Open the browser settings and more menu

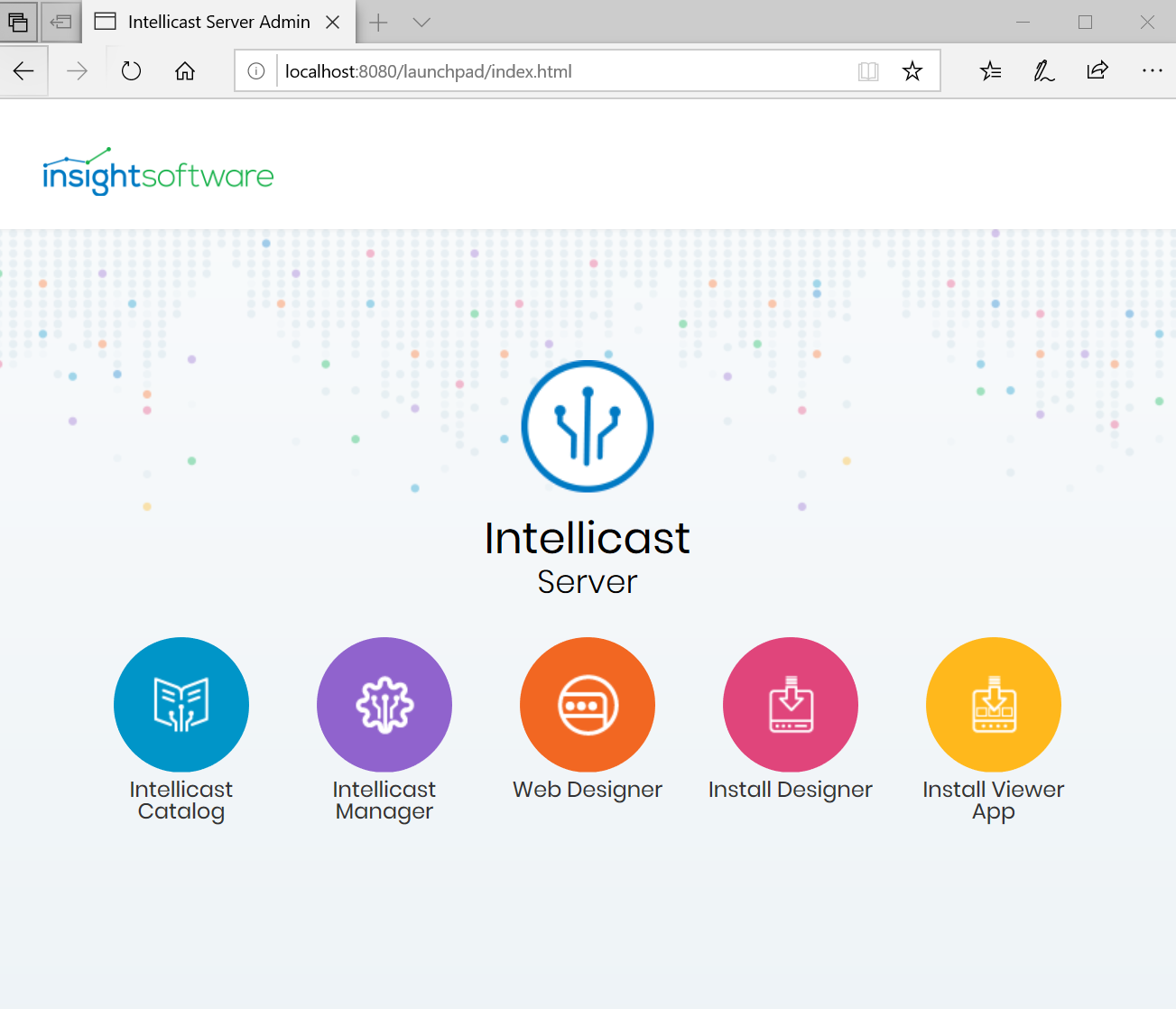click(1153, 71)
